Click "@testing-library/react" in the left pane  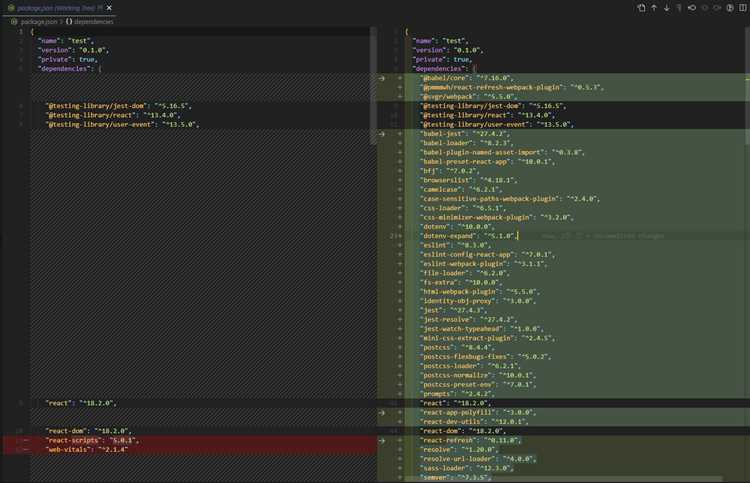pos(113,115)
